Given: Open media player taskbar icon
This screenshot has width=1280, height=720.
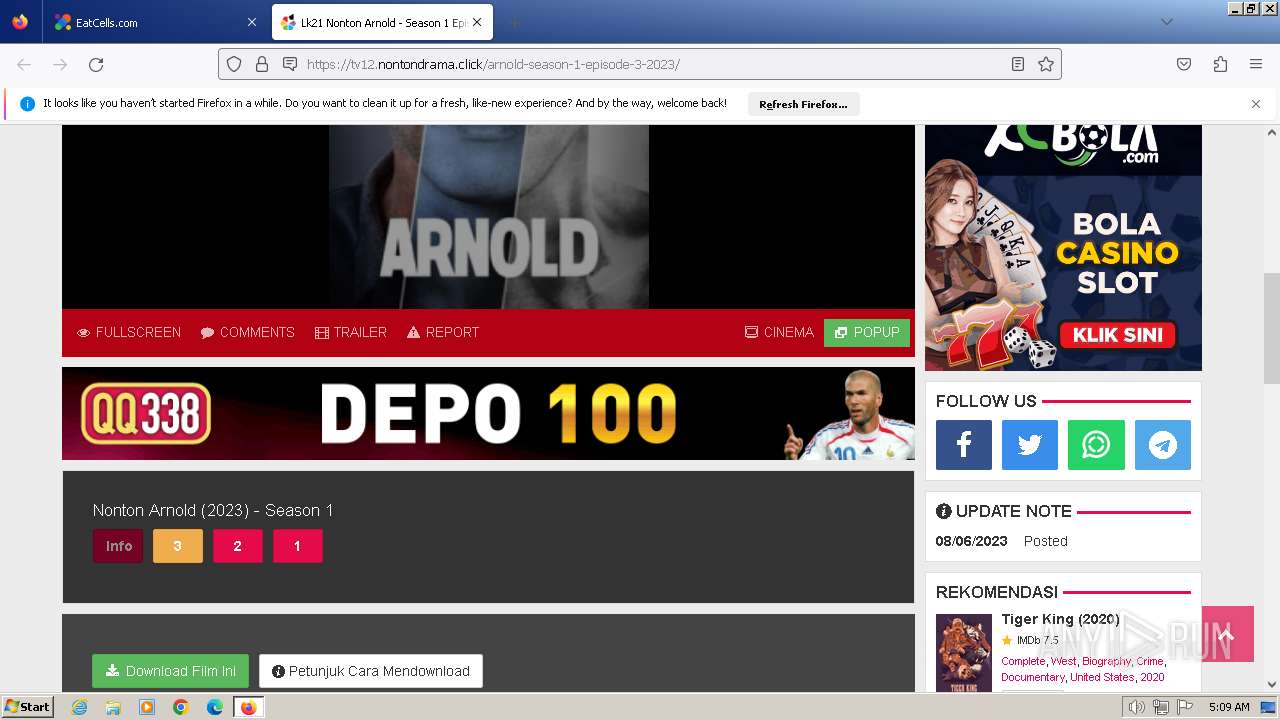Looking at the screenshot, I should (147, 707).
